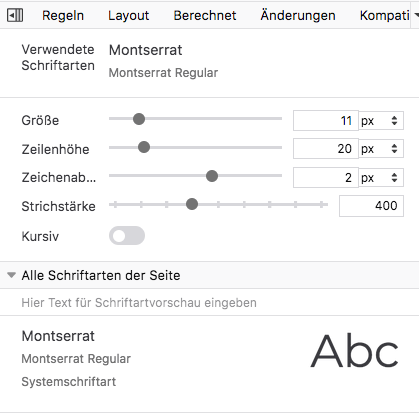
Task: Open the Berechnet tab
Action: (x=205, y=15)
